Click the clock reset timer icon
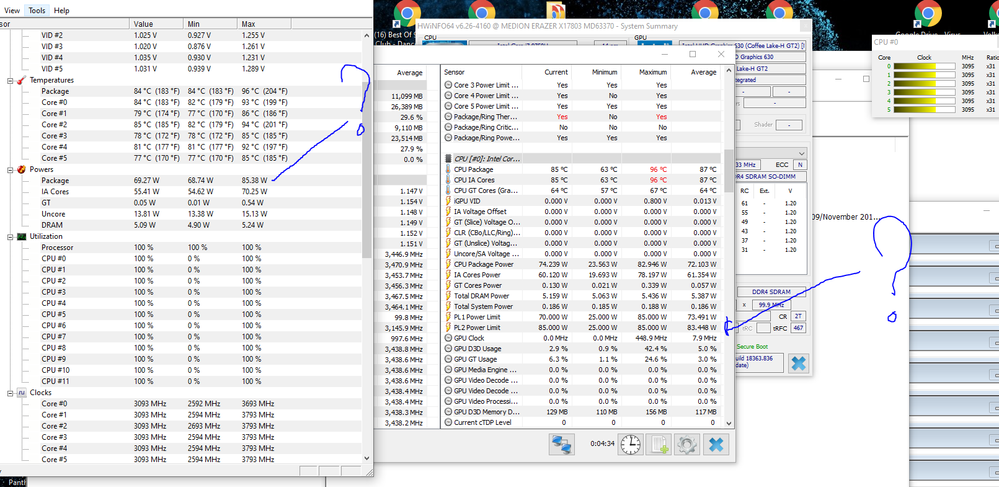The image size is (999, 487). (x=631, y=445)
